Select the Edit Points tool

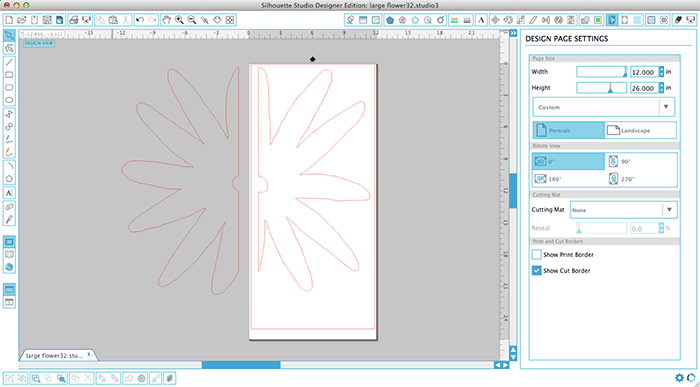pos(9,48)
